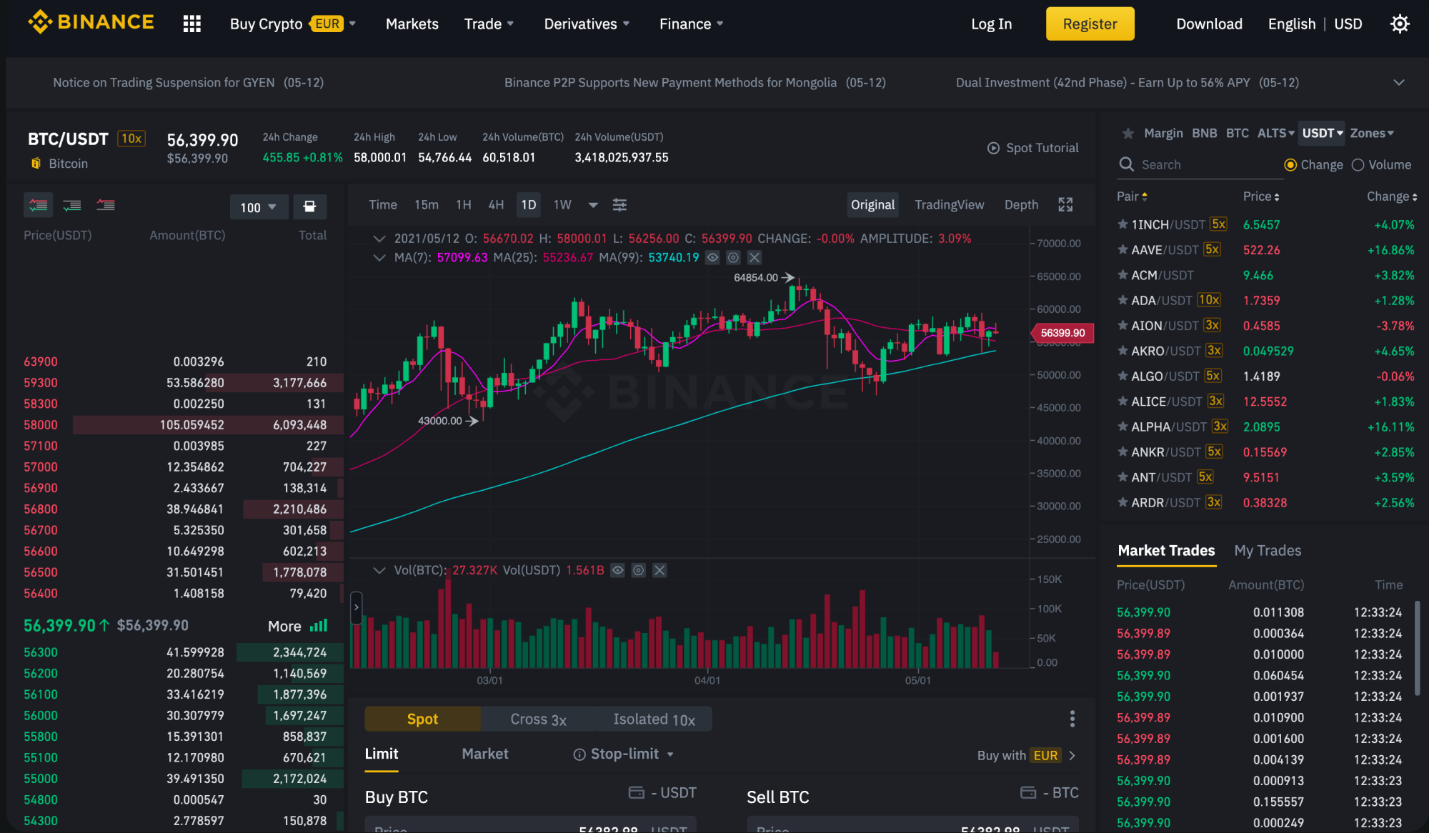Open the Markets menu item
The height and width of the screenshot is (833, 1429).
[x=412, y=24]
